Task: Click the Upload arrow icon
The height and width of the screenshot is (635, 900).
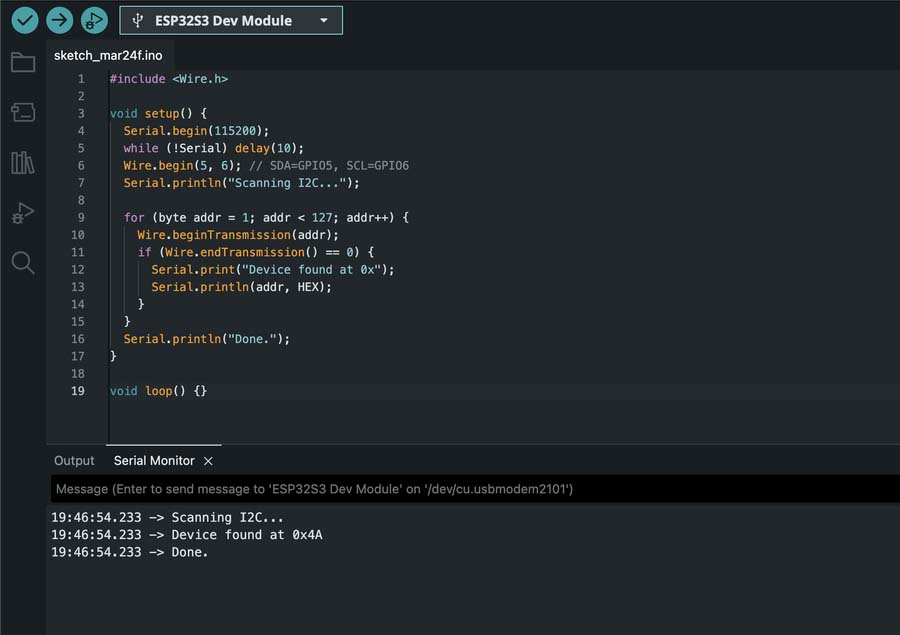Action: (60, 20)
